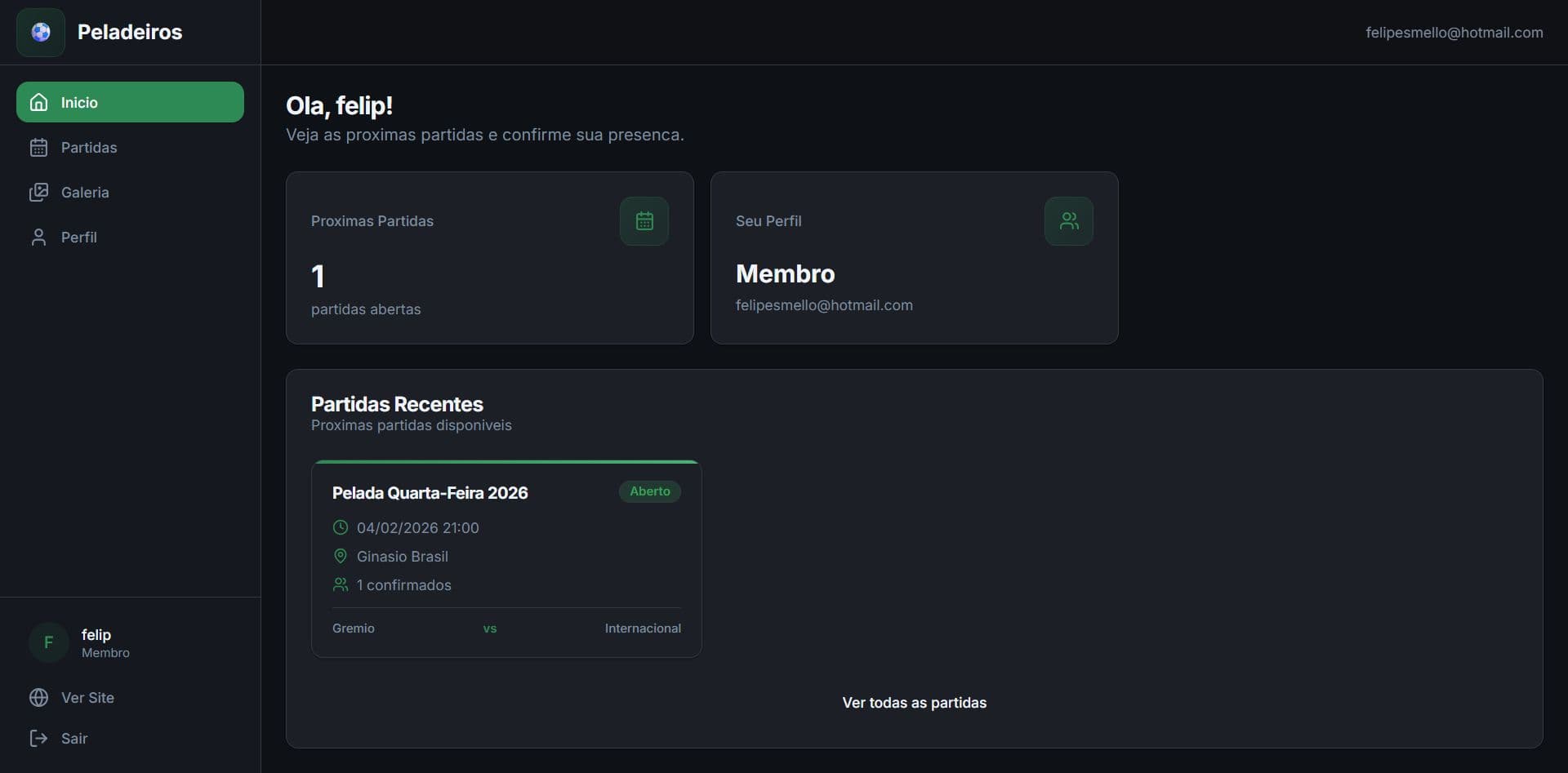Click the F avatar circle for felip
Viewport: 1568px width, 773px height.
[x=47, y=643]
